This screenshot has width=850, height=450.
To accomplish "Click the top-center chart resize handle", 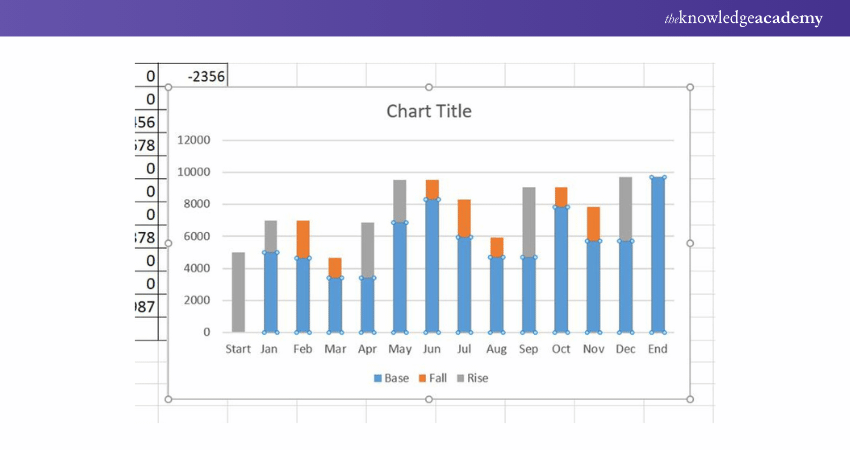I will click(x=429, y=88).
